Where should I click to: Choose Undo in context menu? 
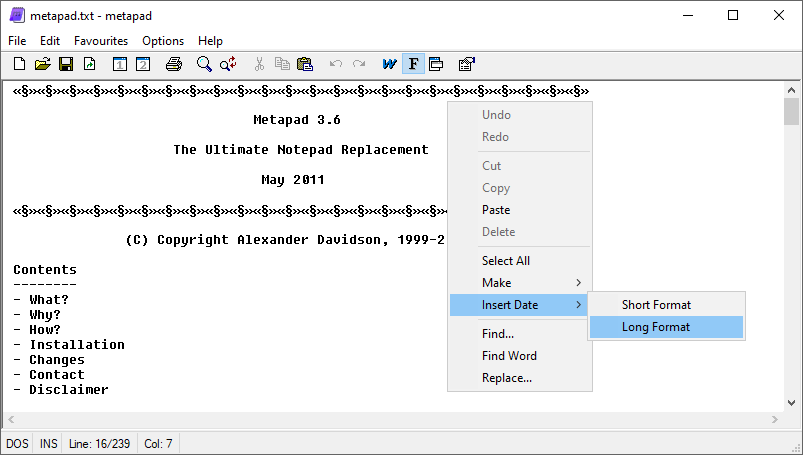coord(520,115)
